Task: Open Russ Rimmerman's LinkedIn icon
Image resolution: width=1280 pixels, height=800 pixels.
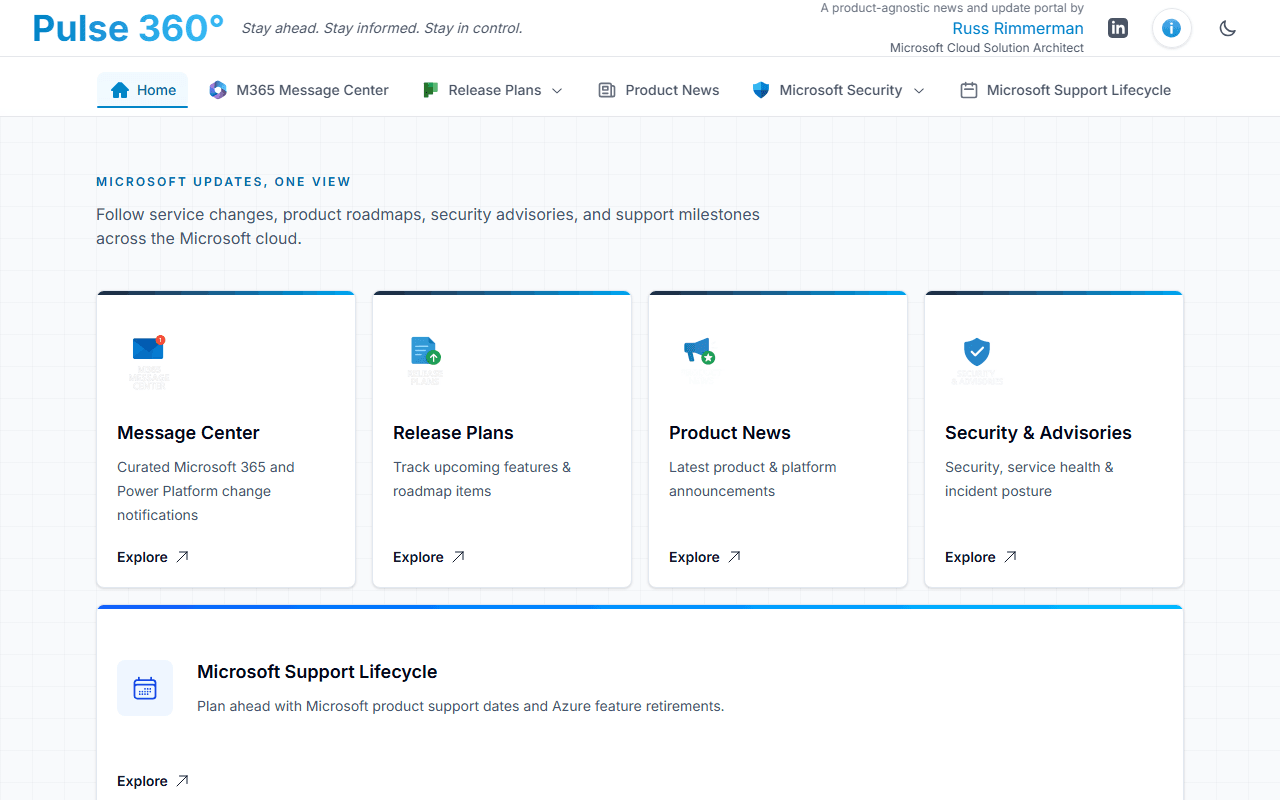Action: [1118, 28]
